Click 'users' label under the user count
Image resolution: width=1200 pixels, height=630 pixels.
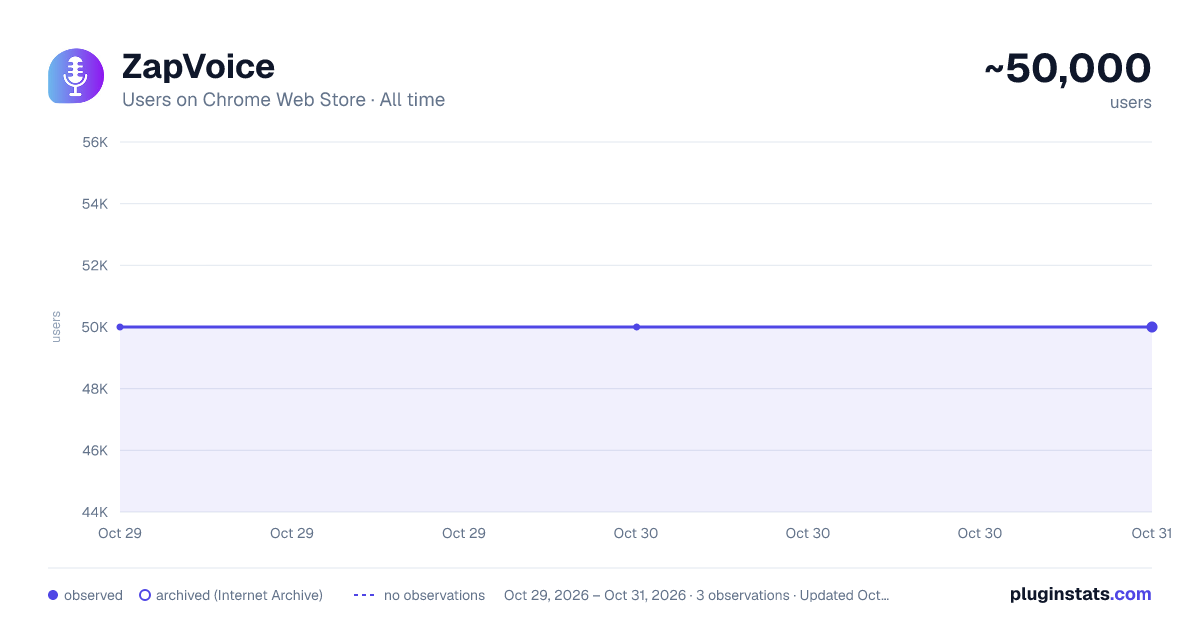[1131, 102]
